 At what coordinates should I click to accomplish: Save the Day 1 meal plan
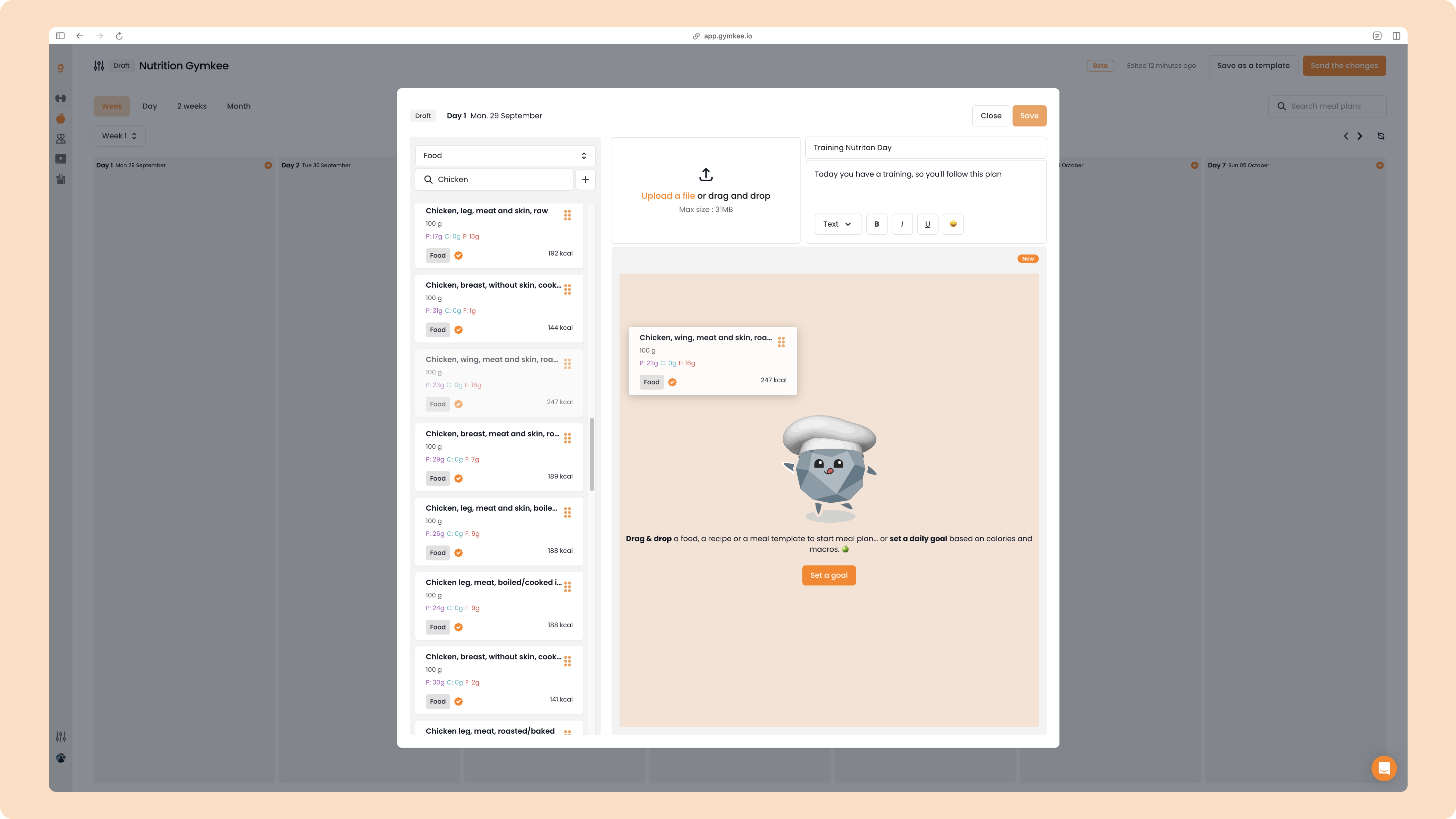pos(1029,116)
